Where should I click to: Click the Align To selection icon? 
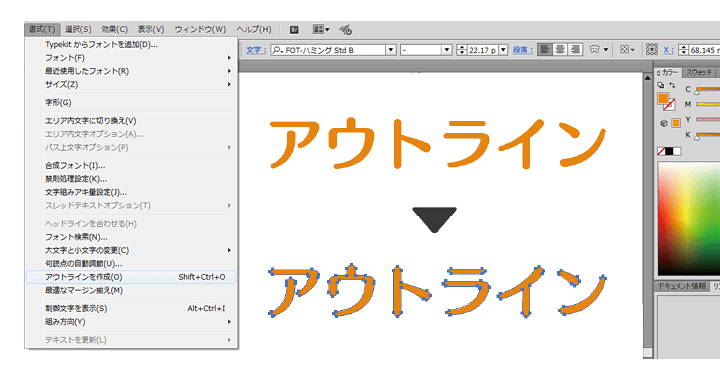click(x=626, y=50)
